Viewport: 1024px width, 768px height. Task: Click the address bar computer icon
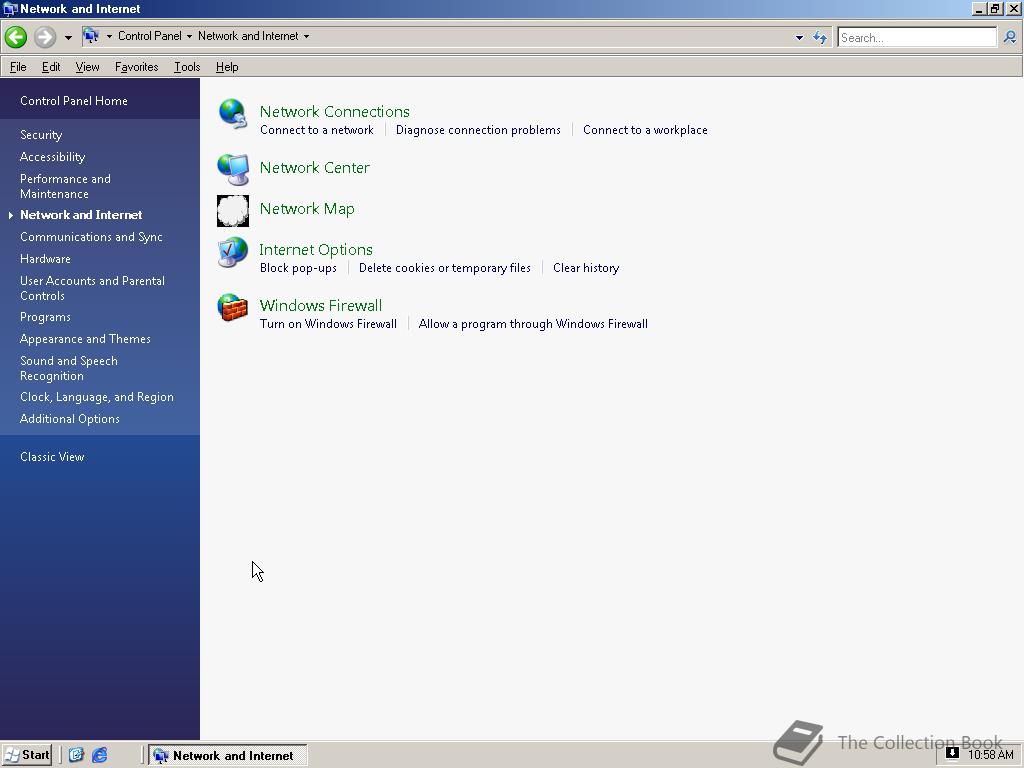[91, 36]
